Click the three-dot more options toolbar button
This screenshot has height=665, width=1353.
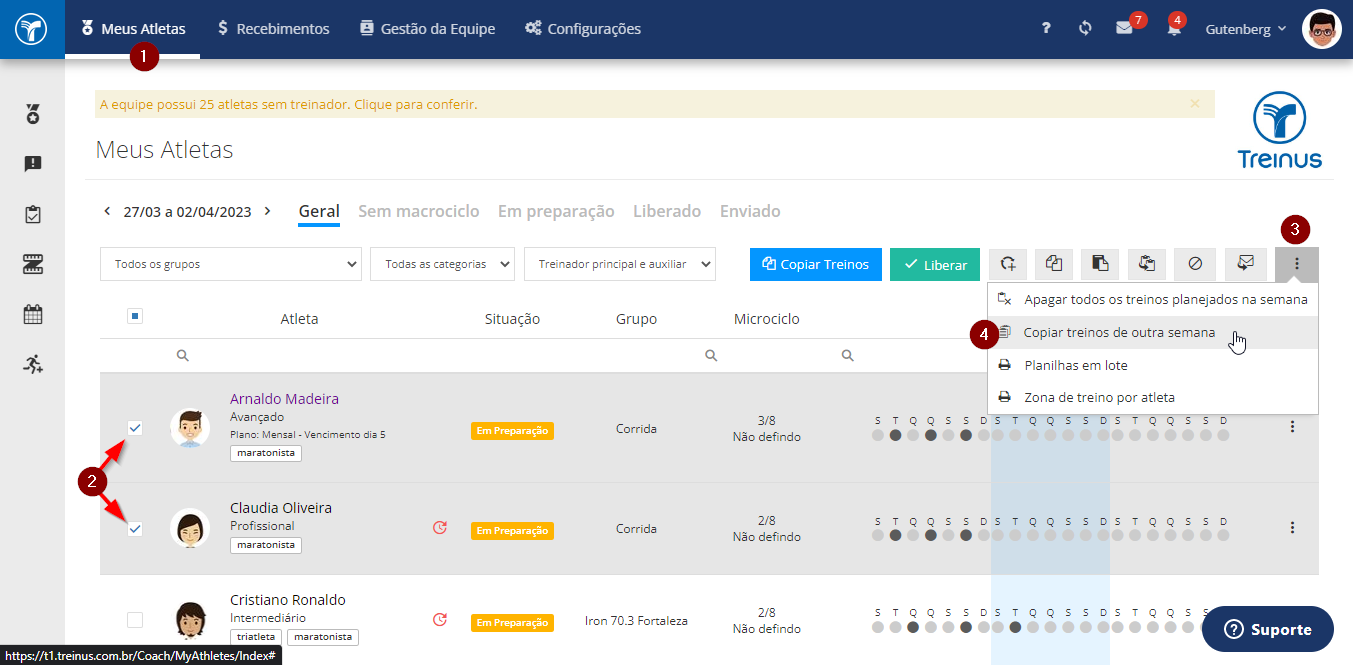pos(1297,264)
